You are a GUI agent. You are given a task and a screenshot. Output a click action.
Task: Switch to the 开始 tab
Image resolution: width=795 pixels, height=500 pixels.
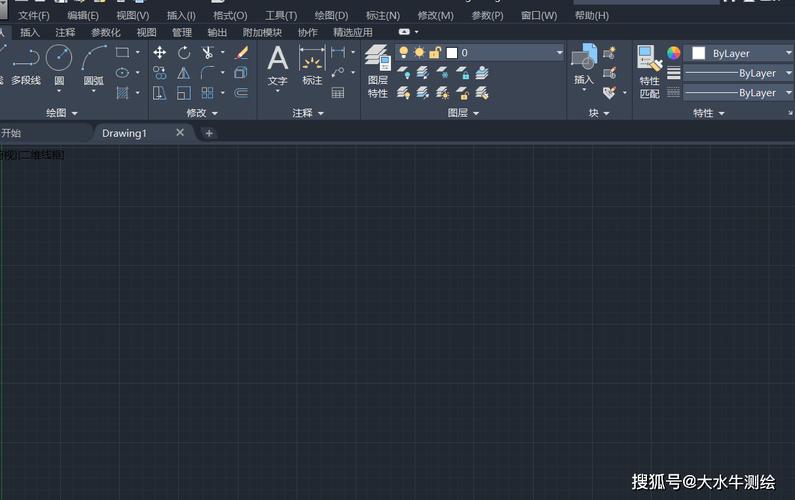pos(11,133)
